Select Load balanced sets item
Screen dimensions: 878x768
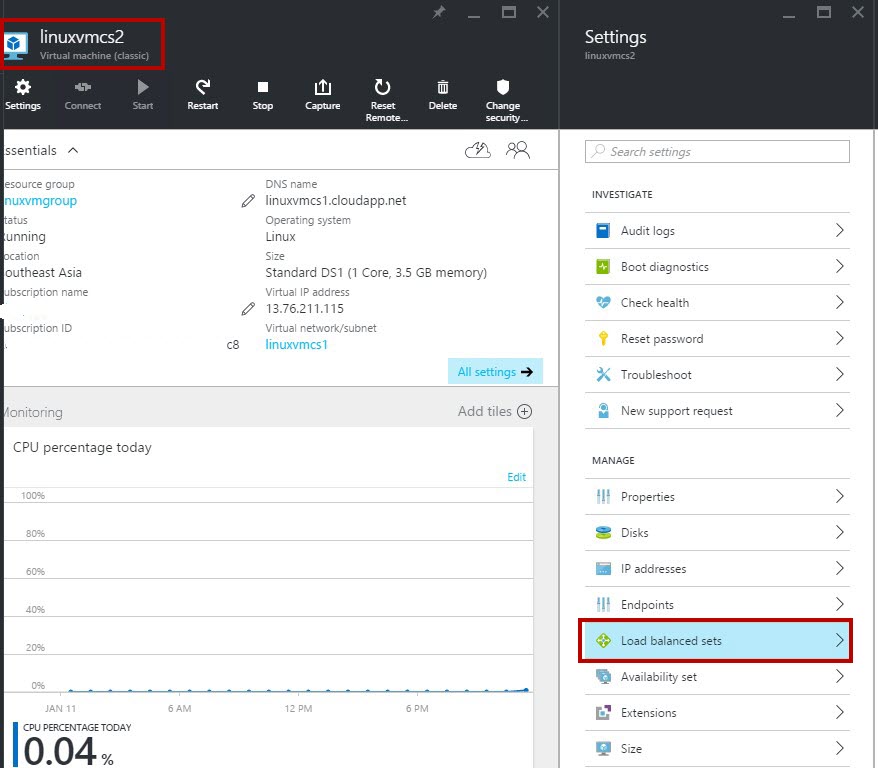[x=717, y=640]
